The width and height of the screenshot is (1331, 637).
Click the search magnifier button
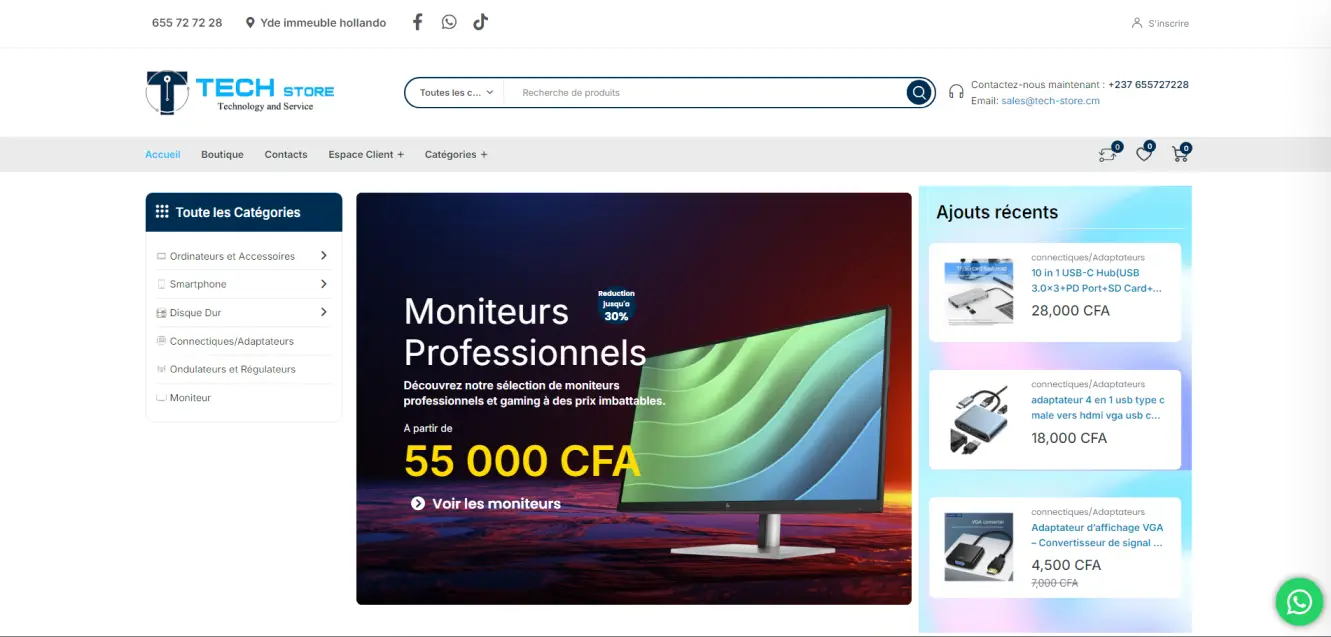[x=918, y=93]
